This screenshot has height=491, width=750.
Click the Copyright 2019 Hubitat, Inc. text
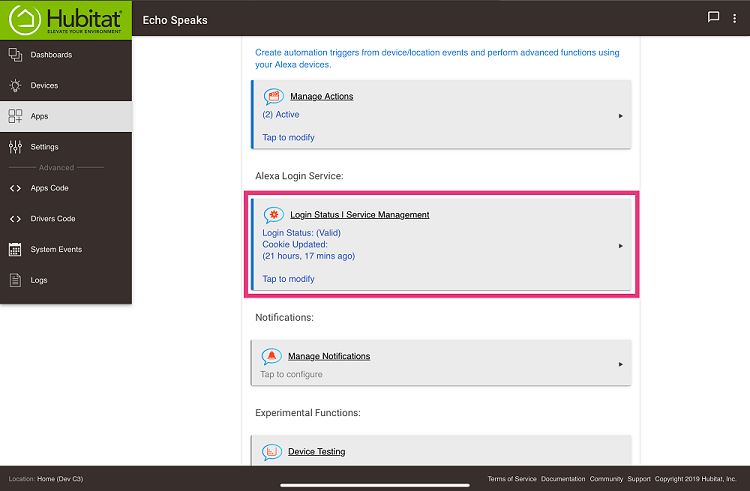695,479
